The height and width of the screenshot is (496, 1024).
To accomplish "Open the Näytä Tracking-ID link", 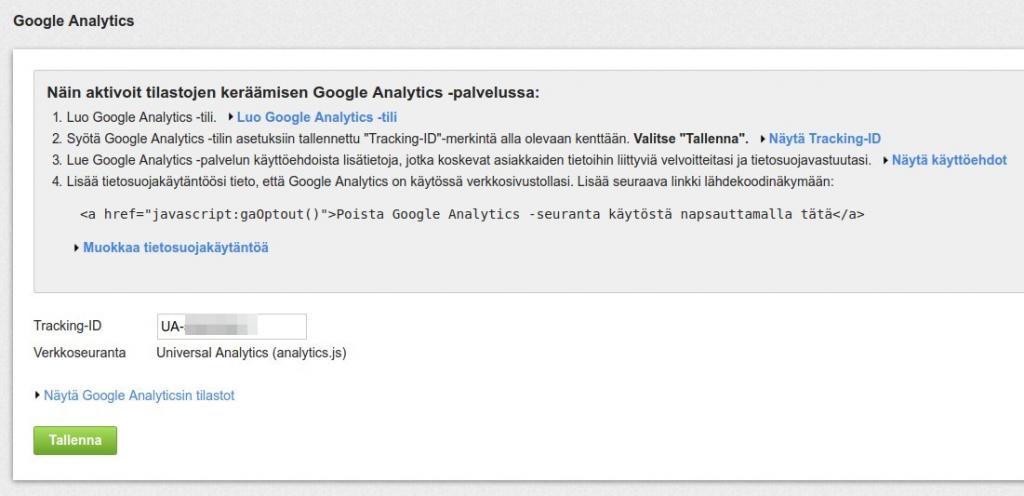I will pyautogui.click(x=825, y=138).
